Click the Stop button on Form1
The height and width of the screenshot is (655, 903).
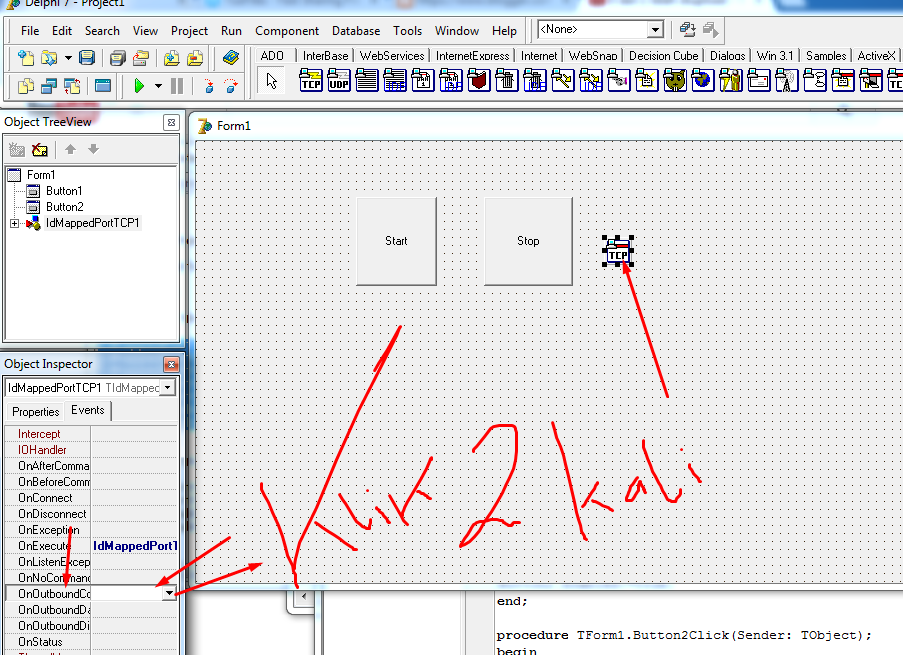(x=528, y=241)
